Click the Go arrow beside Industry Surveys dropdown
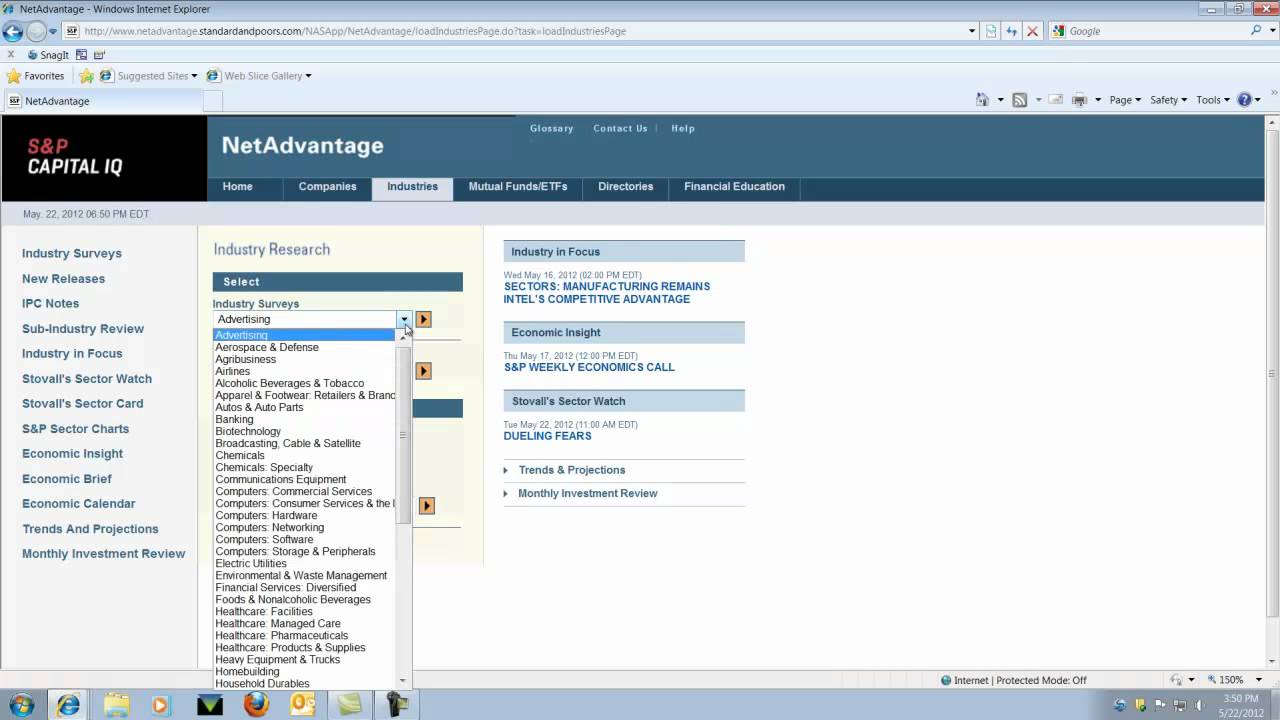1280x720 pixels. point(423,319)
